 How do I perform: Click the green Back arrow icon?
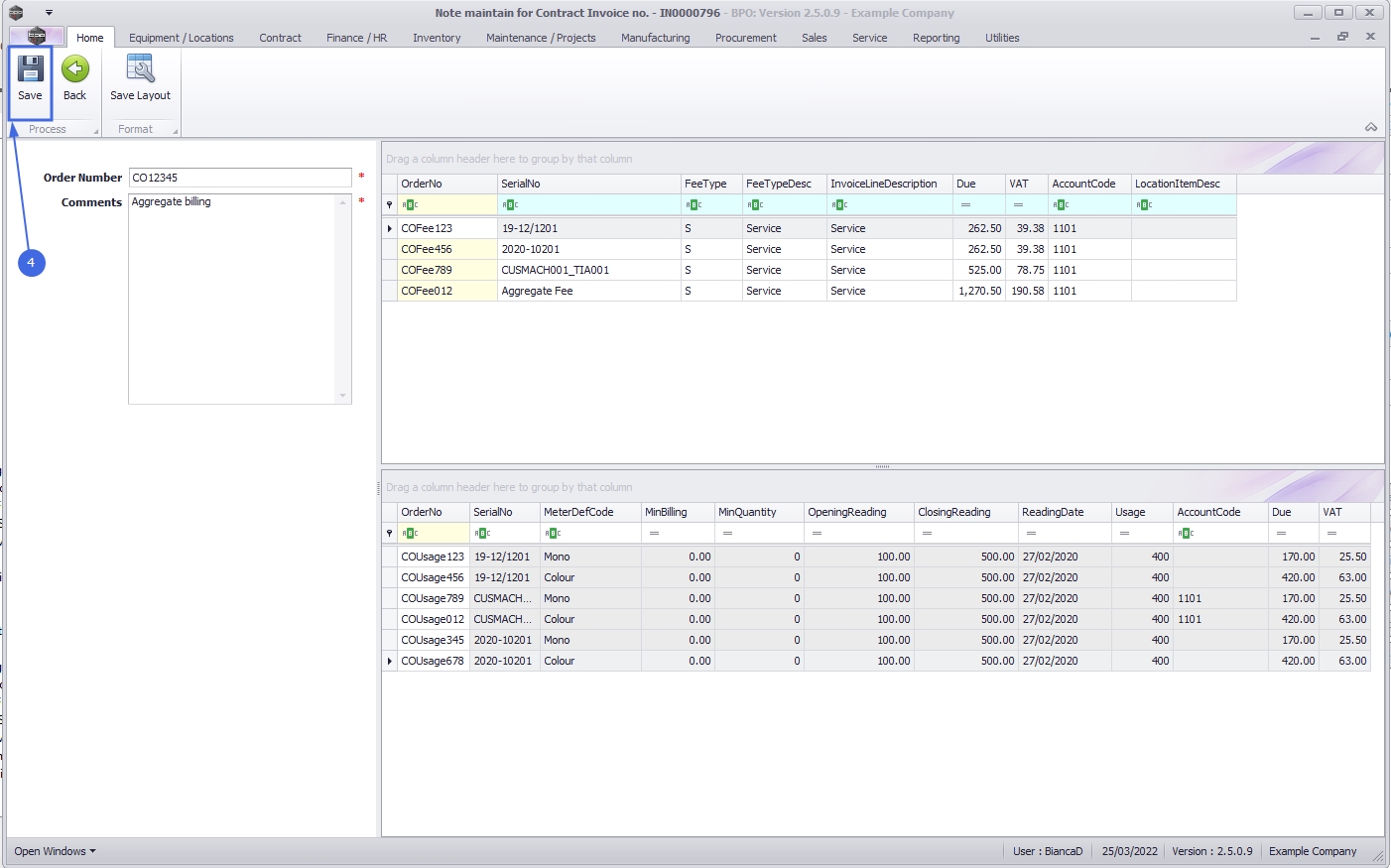click(75, 69)
